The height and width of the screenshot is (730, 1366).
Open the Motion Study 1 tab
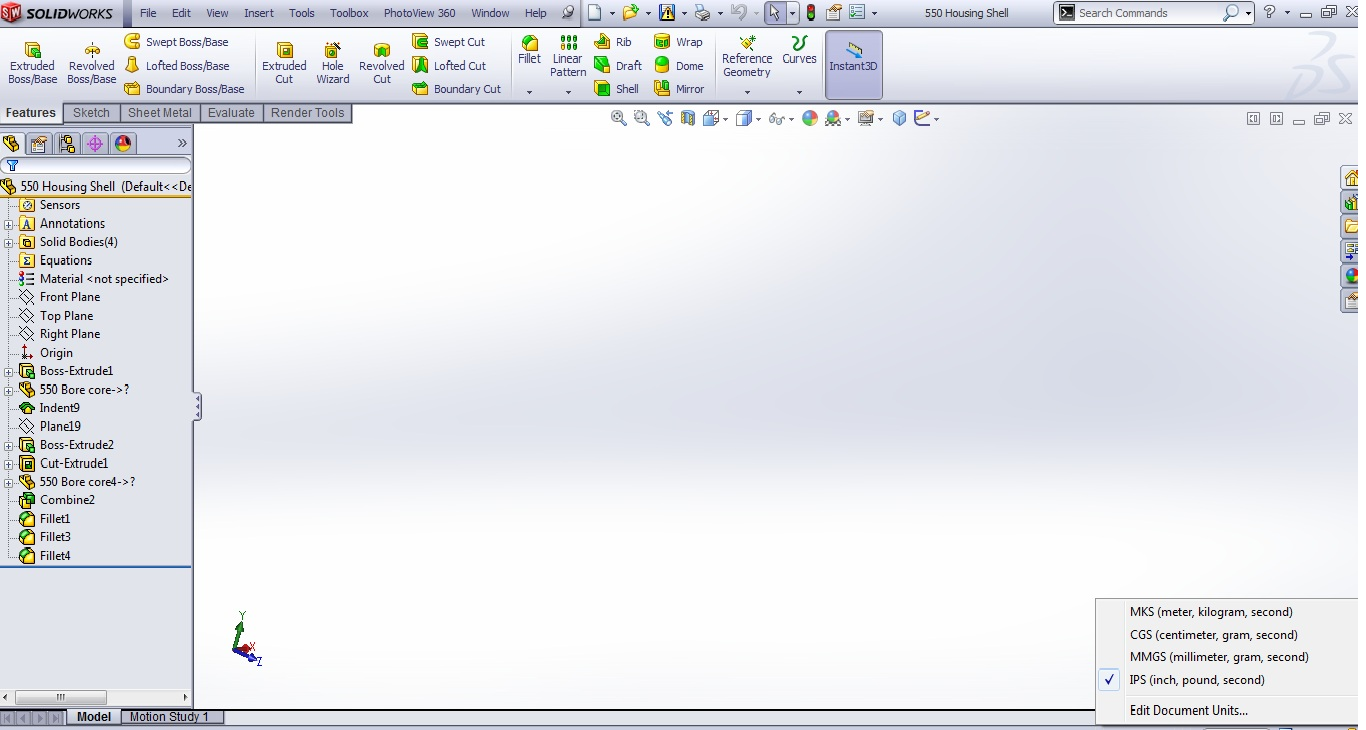tap(170, 717)
